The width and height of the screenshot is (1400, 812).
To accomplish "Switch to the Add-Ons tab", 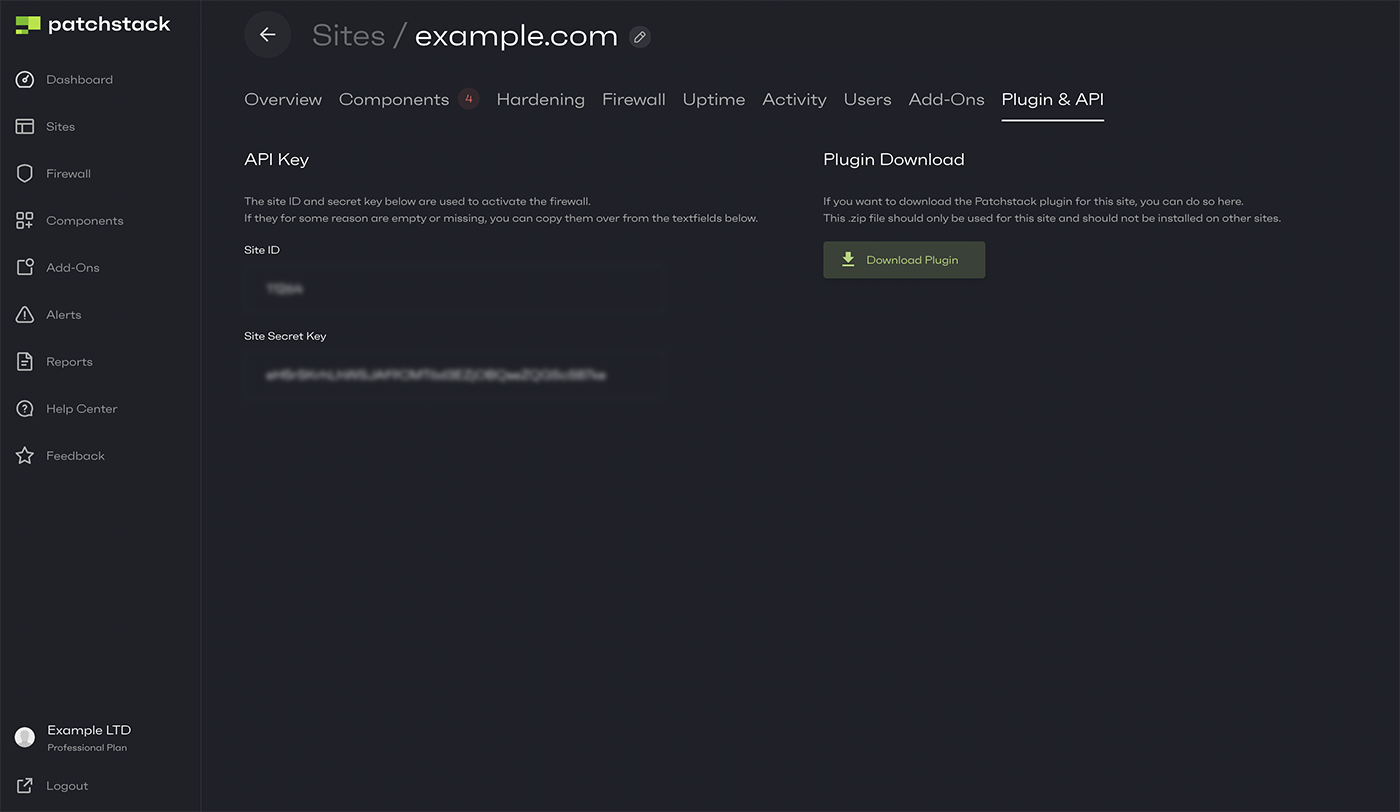I will click(946, 99).
